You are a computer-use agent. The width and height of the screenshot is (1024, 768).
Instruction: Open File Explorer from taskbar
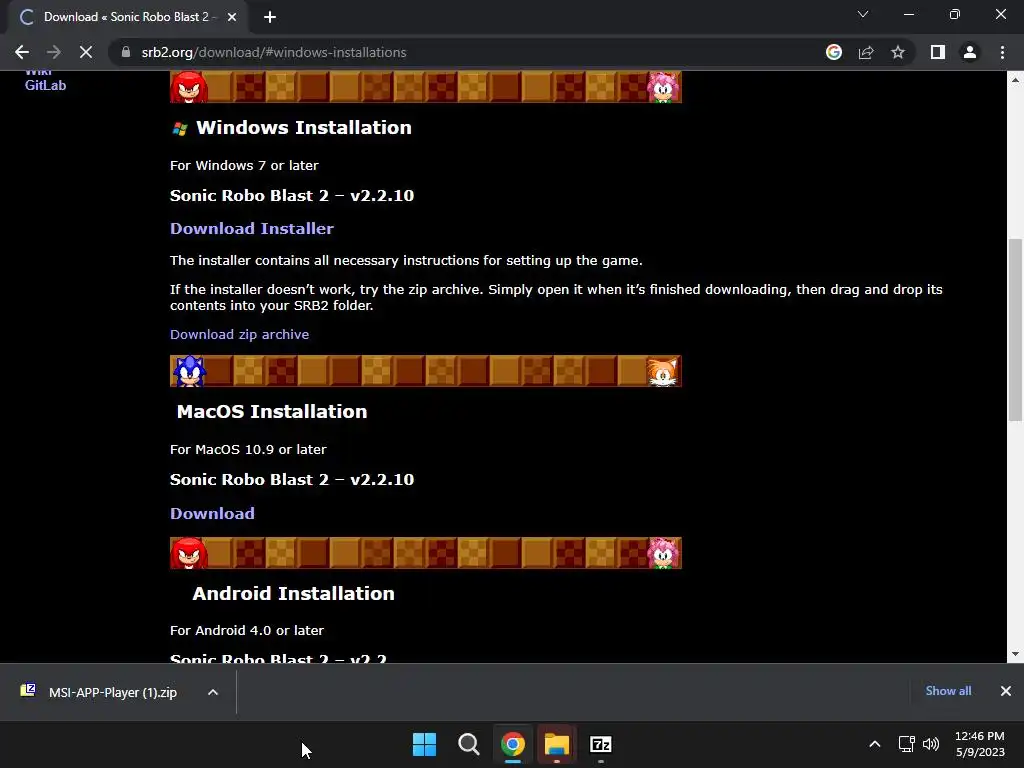pyautogui.click(x=557, y=744)
